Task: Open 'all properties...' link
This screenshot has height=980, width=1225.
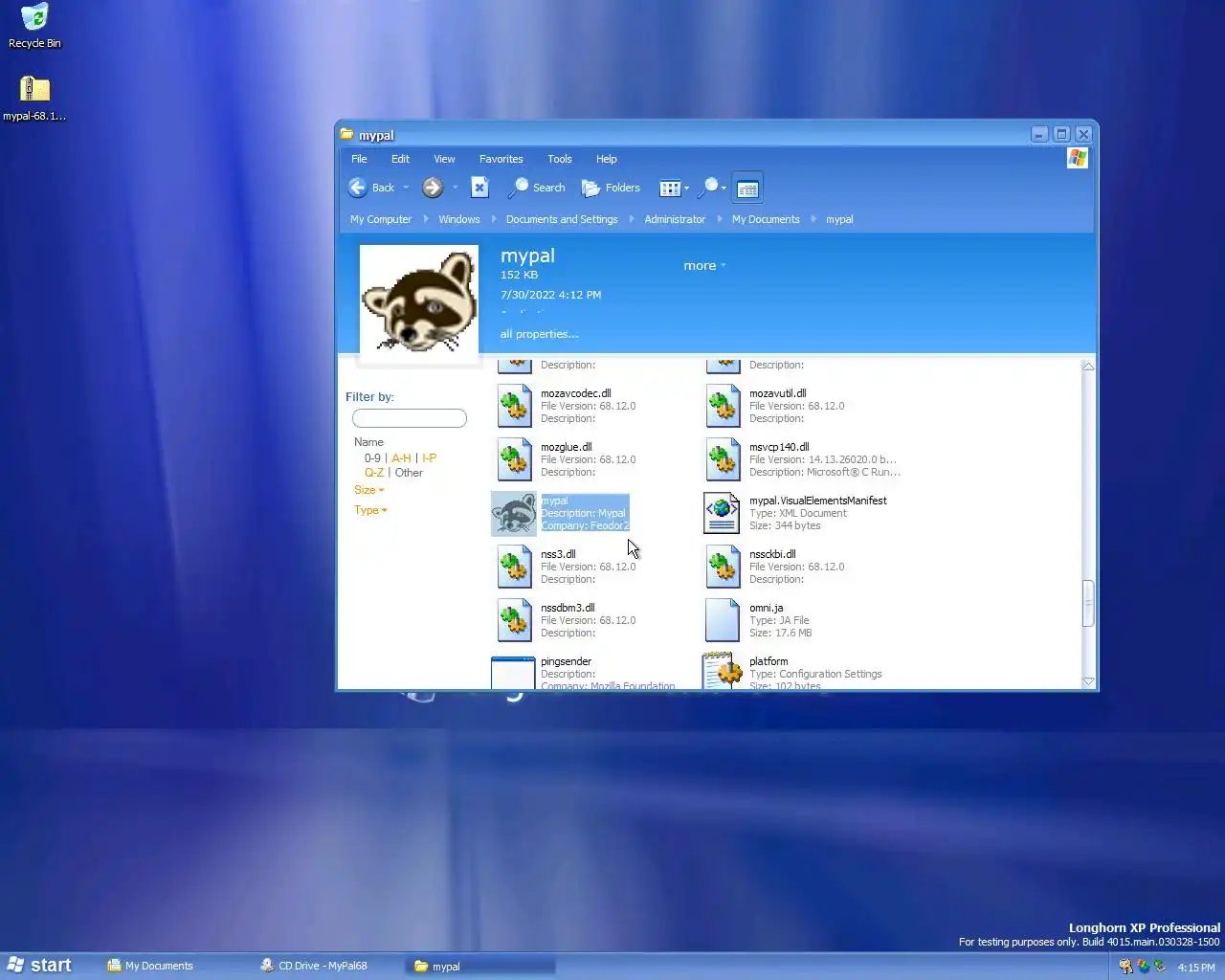Action: [x=539, y=334]
